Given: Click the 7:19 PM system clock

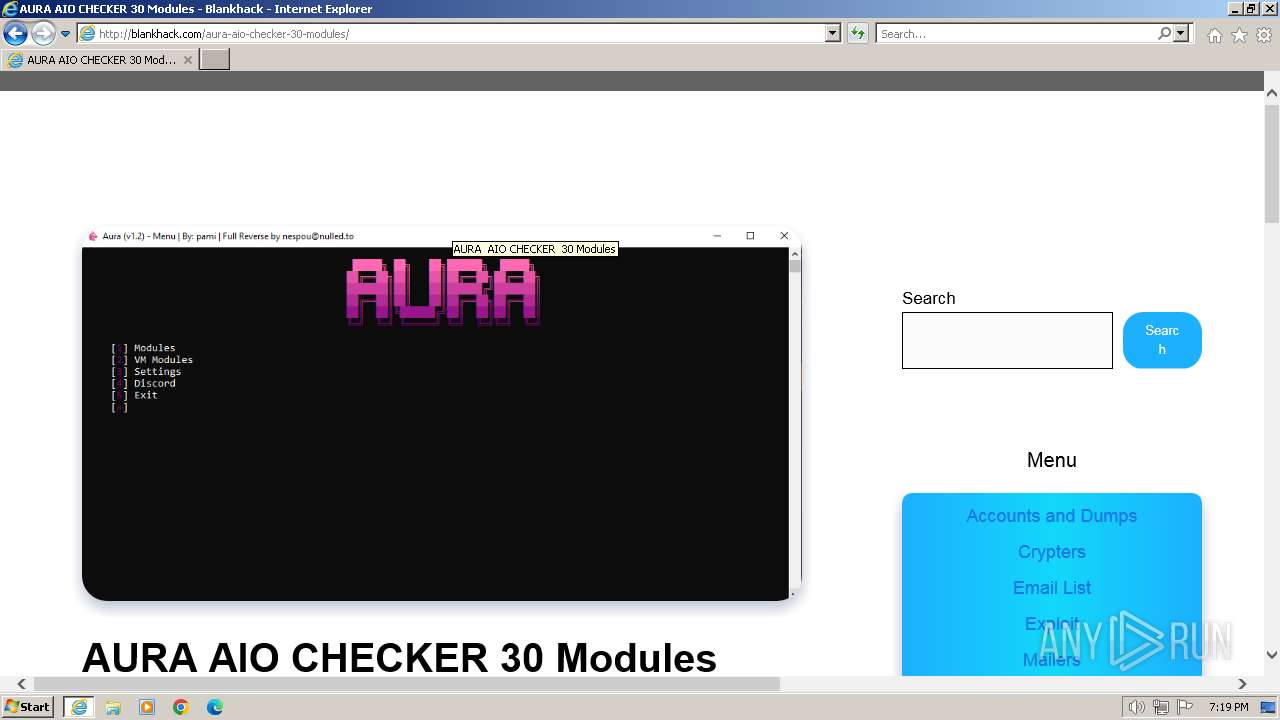Looking at the screenshot, I should pyautogui.click(x=1228, y=707).
